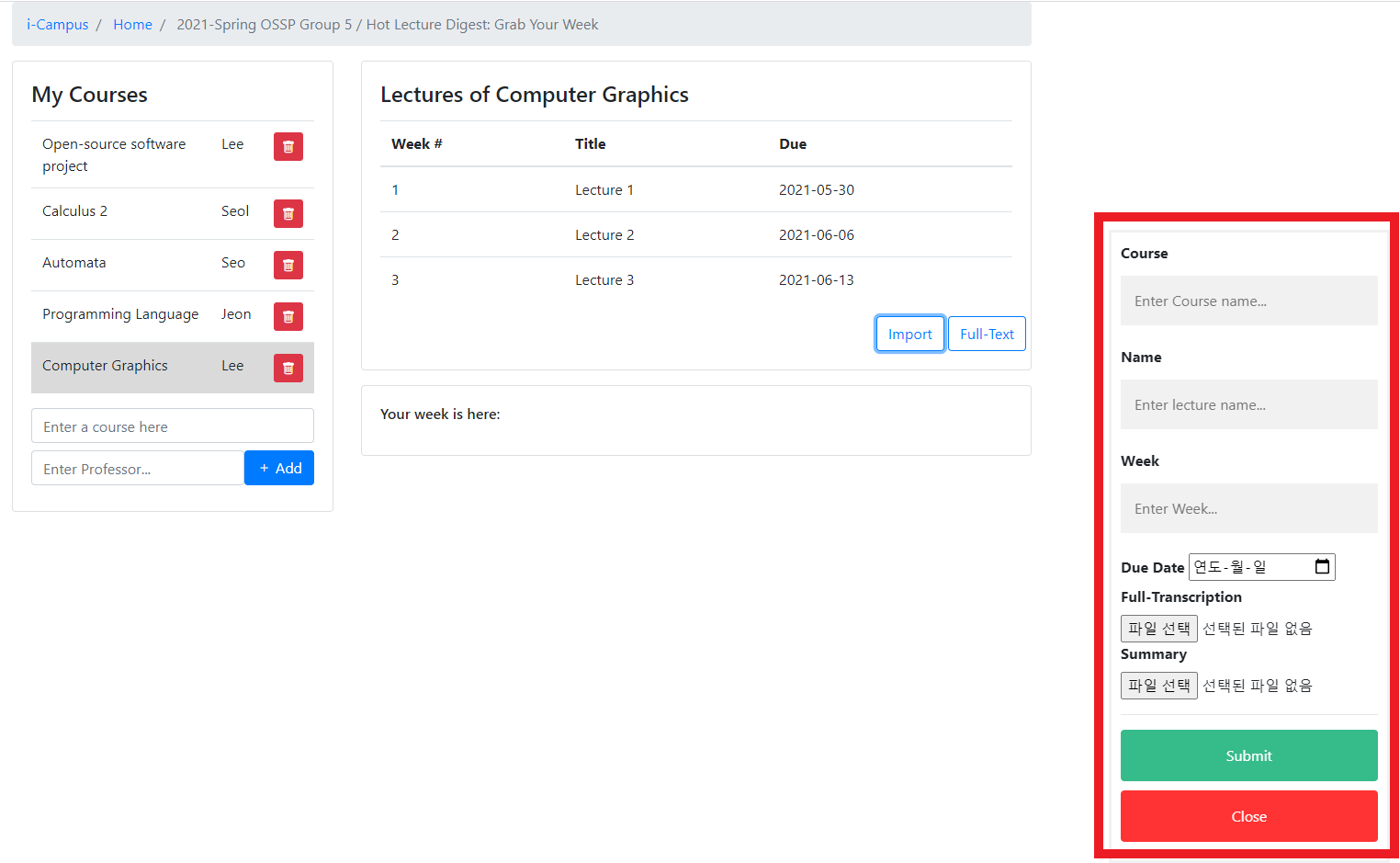Add a new course with the Add button
Viewport: 1400px width, 863px height.
point(279,468)
